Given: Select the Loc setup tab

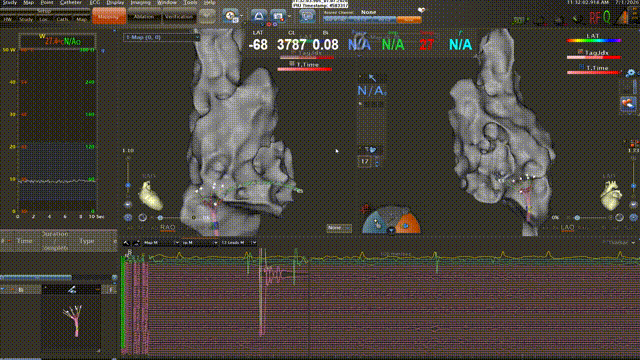Looking at the screenshot, I should [44, 19].
